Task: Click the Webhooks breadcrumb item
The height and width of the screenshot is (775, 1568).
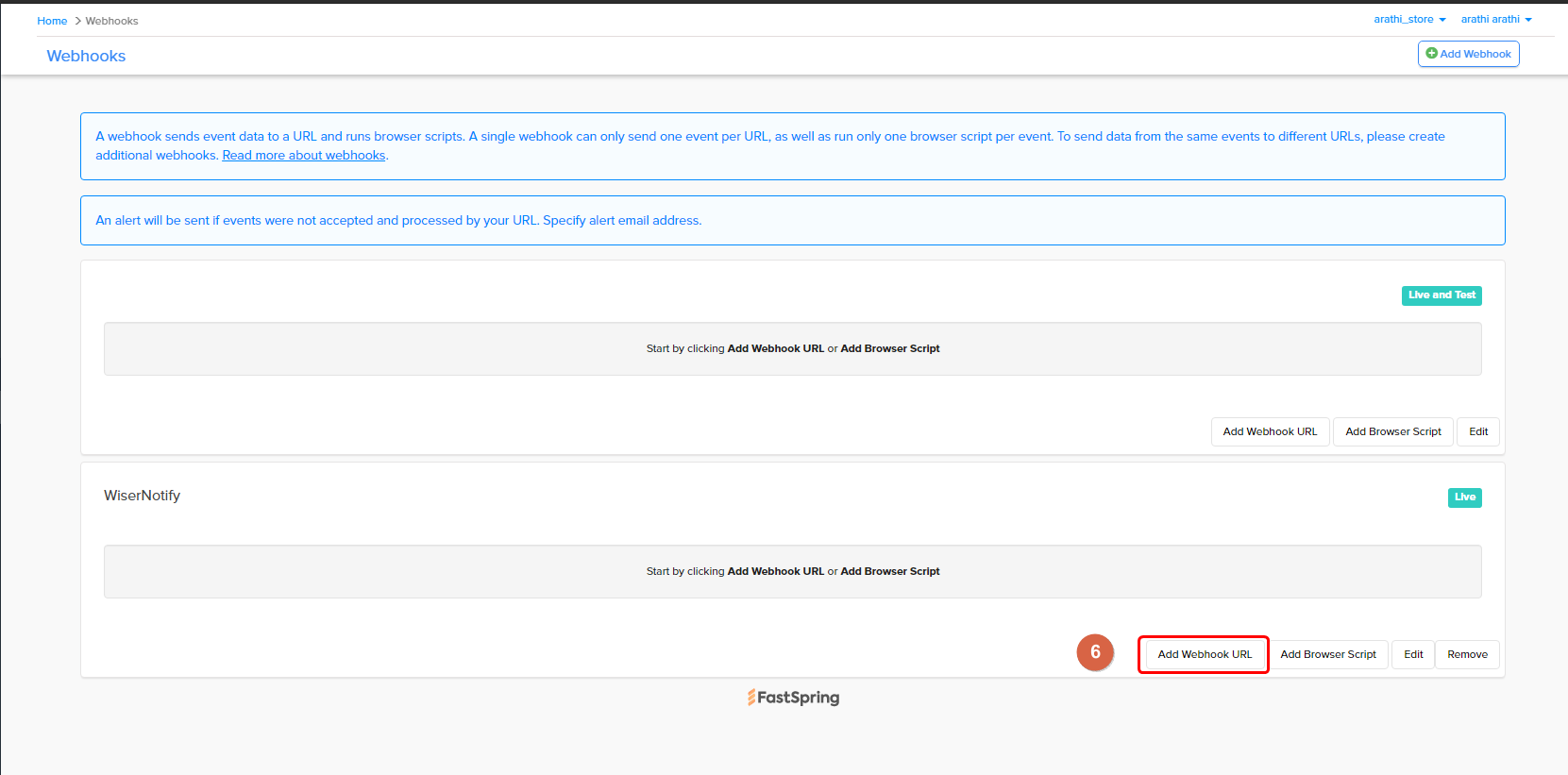Action: [111, 21]
